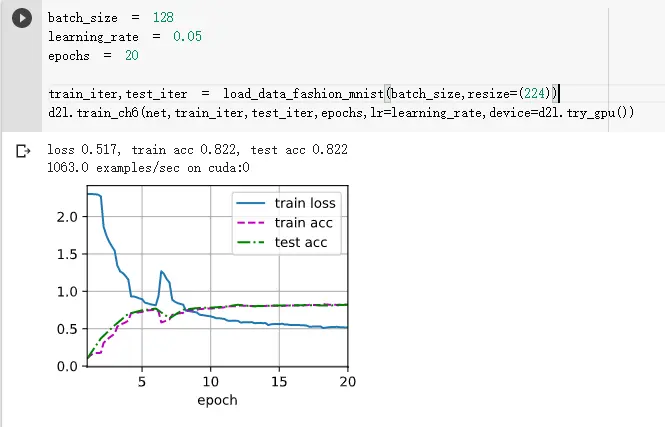Select the 'loss 0.517' output text
The height and width of the screenshot is (427, 665).
(x=81, y=149)
